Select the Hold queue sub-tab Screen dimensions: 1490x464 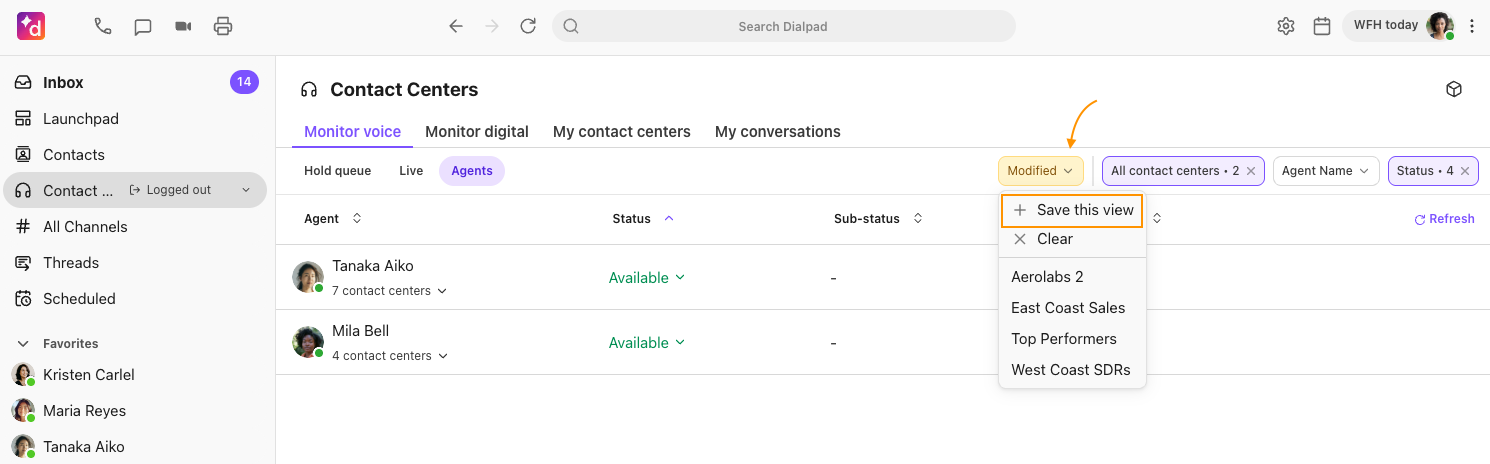(337, 171)
